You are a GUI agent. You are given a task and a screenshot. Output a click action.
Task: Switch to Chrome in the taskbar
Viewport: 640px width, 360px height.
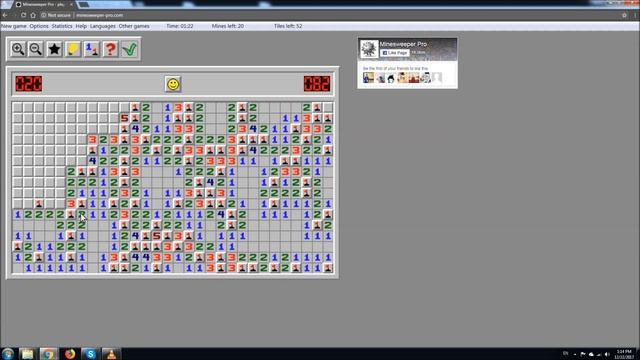coord(49,353)
